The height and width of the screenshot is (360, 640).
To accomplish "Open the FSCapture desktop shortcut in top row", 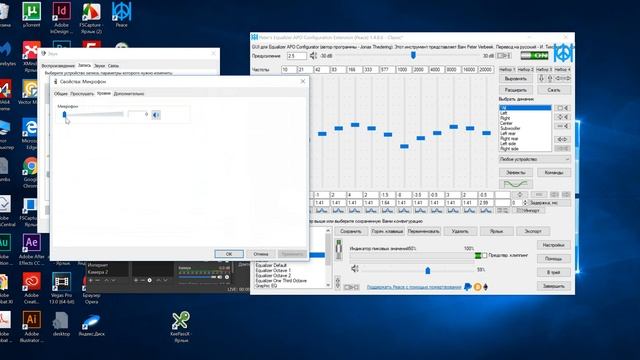I will coord(91,18).
